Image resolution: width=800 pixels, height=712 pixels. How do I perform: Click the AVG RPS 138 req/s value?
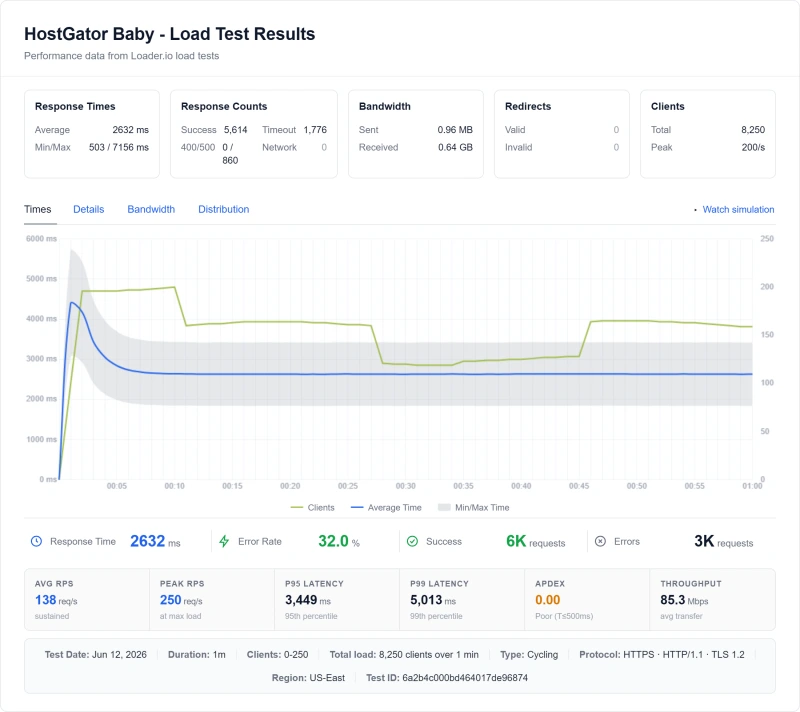(56, 600)
